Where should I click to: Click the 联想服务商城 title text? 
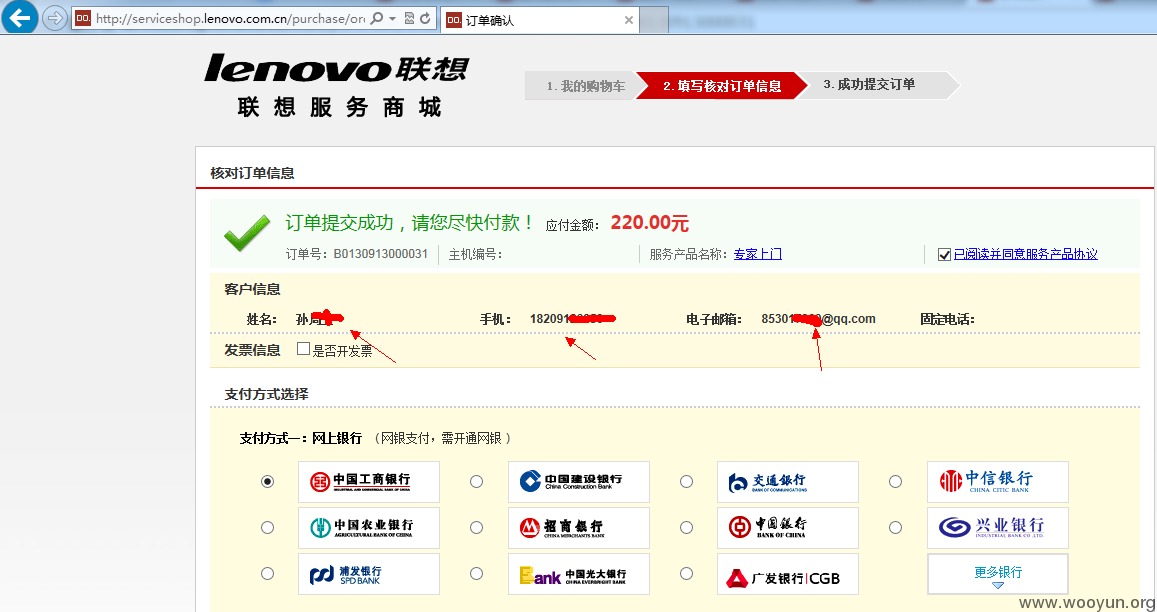[339, 108]
